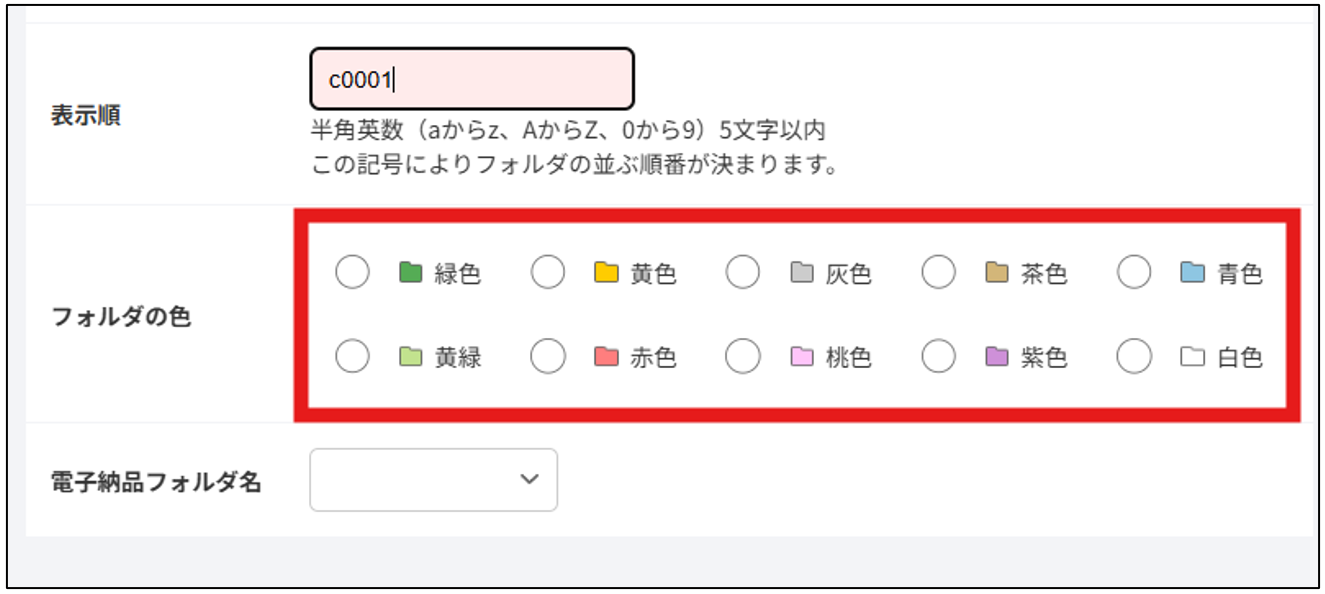Click the blue folder icon (青色)
Screen dimensions: 1325x594
(1193, 272)
